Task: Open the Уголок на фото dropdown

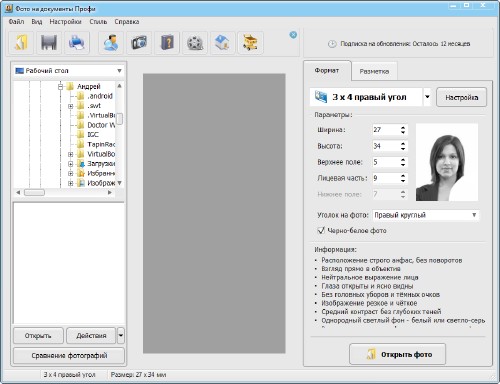Action: pyautogui.click(x=426, y=215)
